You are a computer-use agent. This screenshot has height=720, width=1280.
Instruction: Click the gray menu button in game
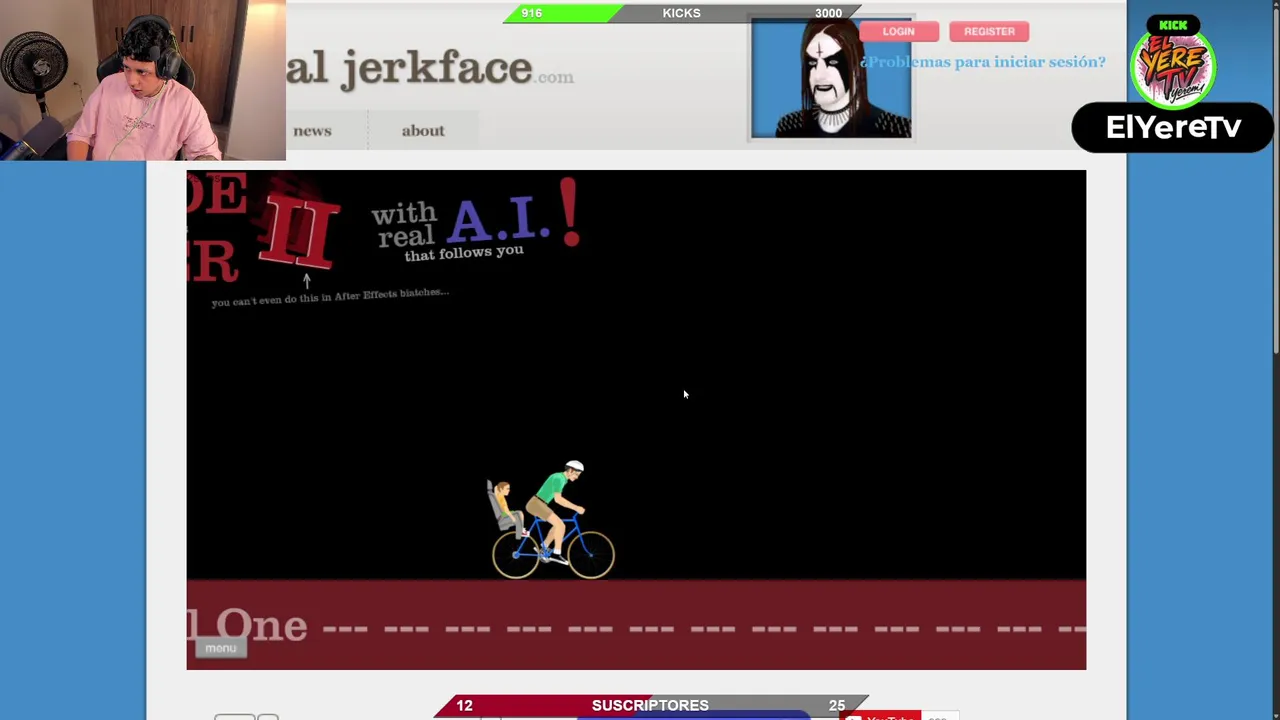tap(221, 648)
